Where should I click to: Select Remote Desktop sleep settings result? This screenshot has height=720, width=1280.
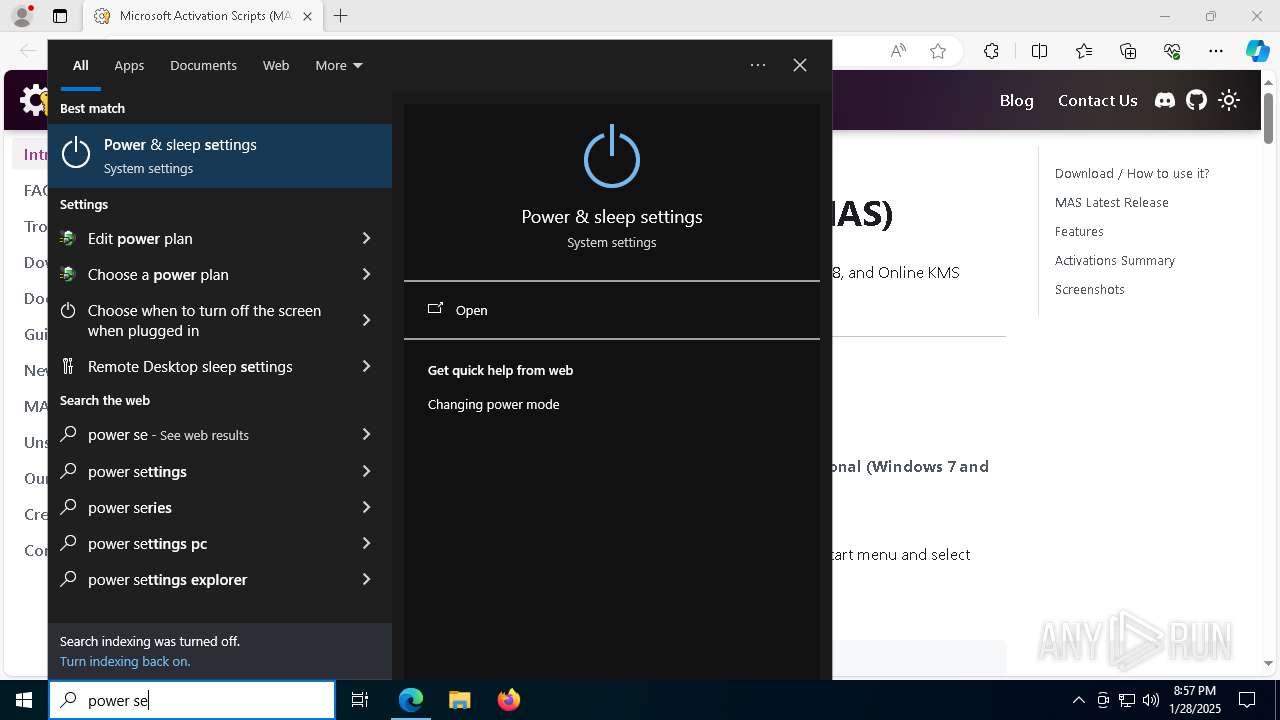[x=195, y=366]
